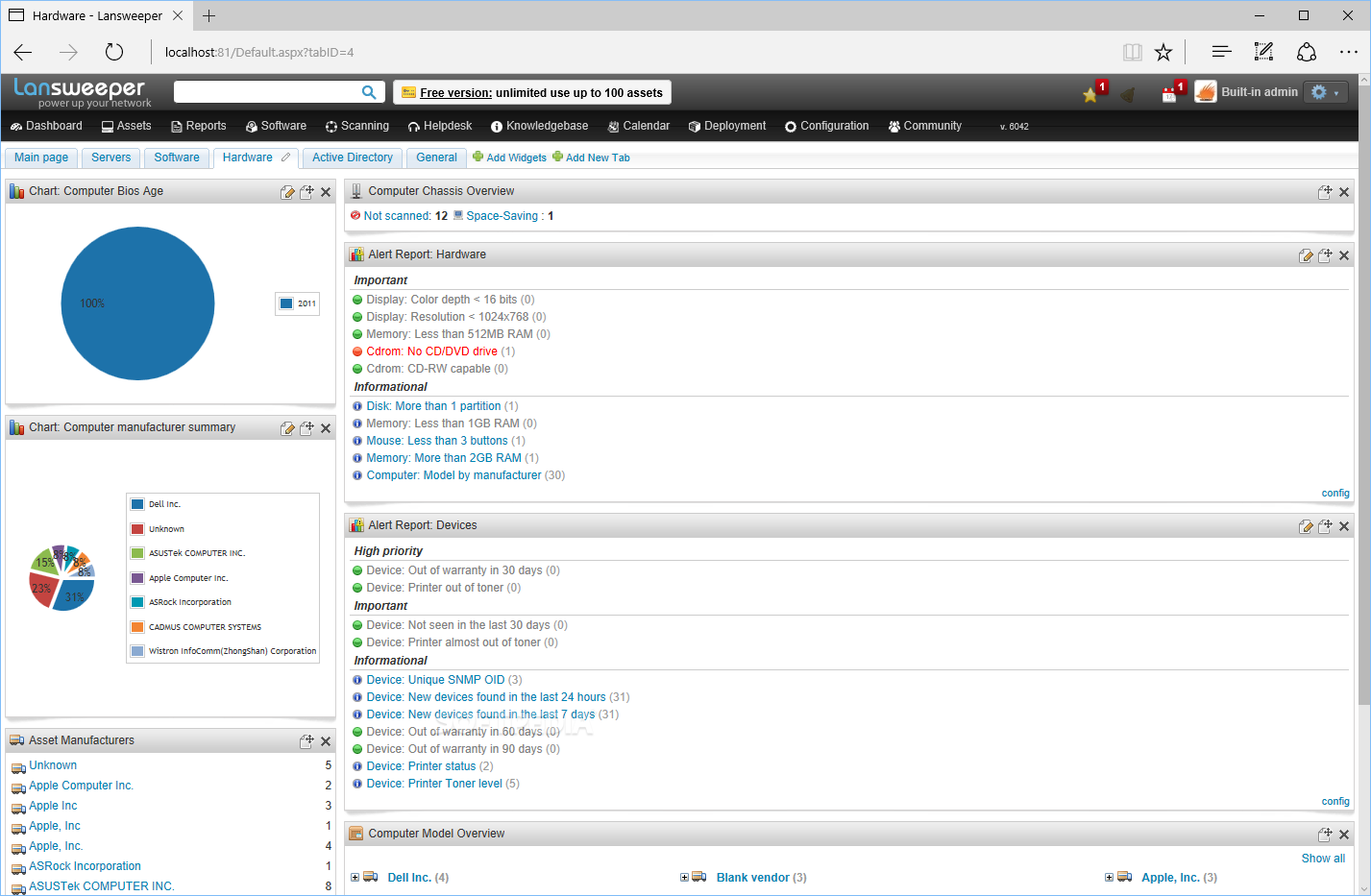
Task: Click the Dell Inc. legend color swatch
Action: coord(137,504)
